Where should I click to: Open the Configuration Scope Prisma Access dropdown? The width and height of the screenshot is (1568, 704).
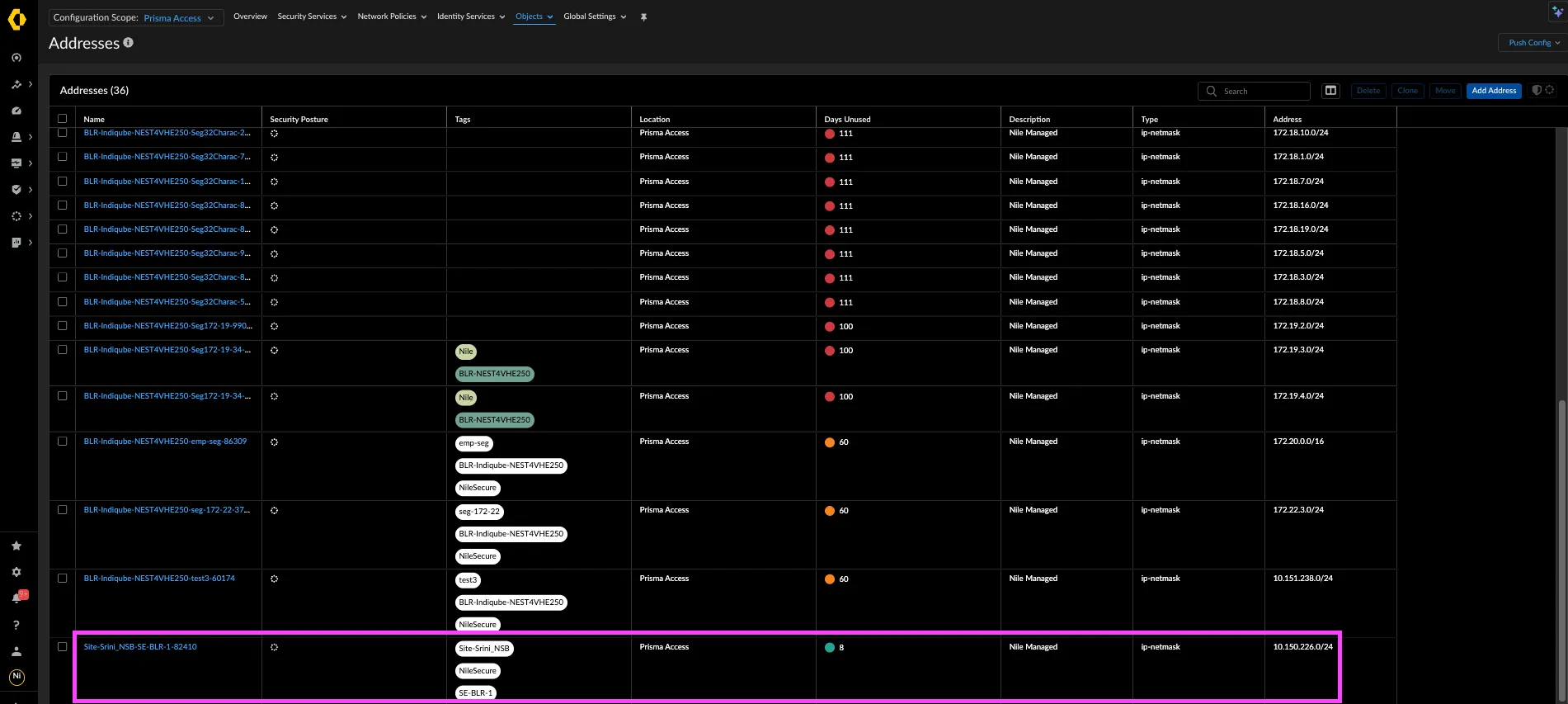click(x=136, y=17)
